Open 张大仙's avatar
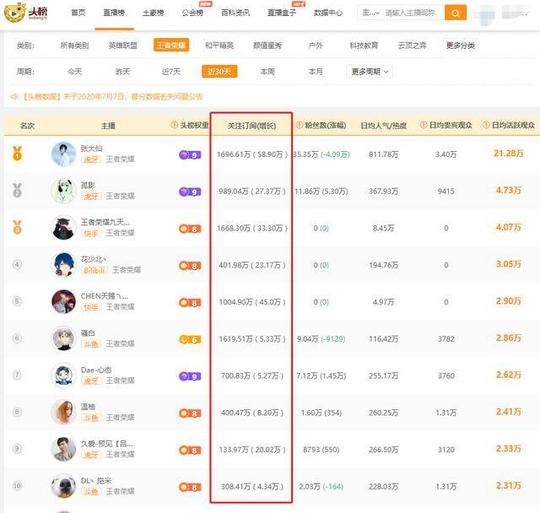 63,154
